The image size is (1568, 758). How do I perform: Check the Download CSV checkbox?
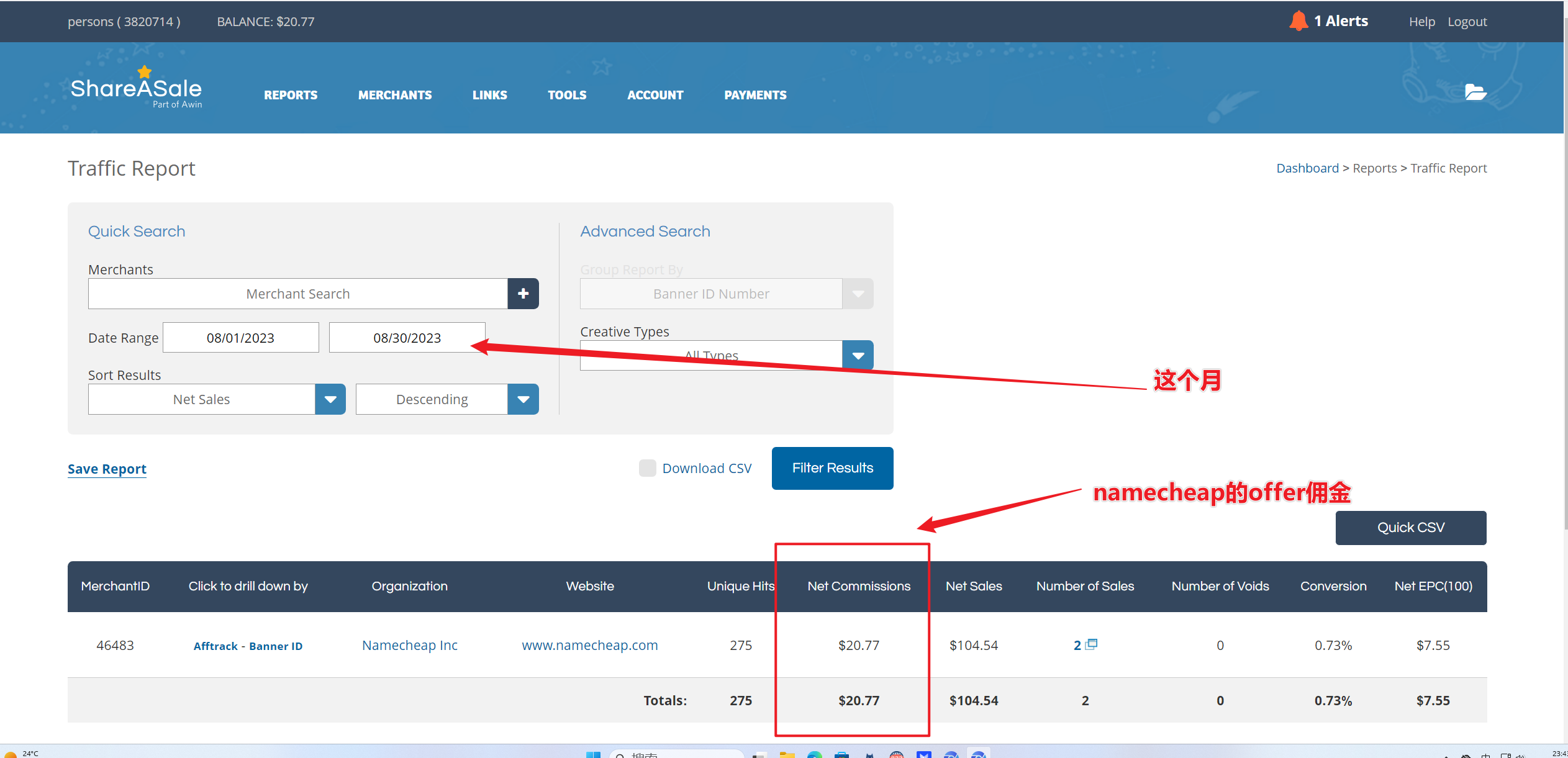point(647,468)
